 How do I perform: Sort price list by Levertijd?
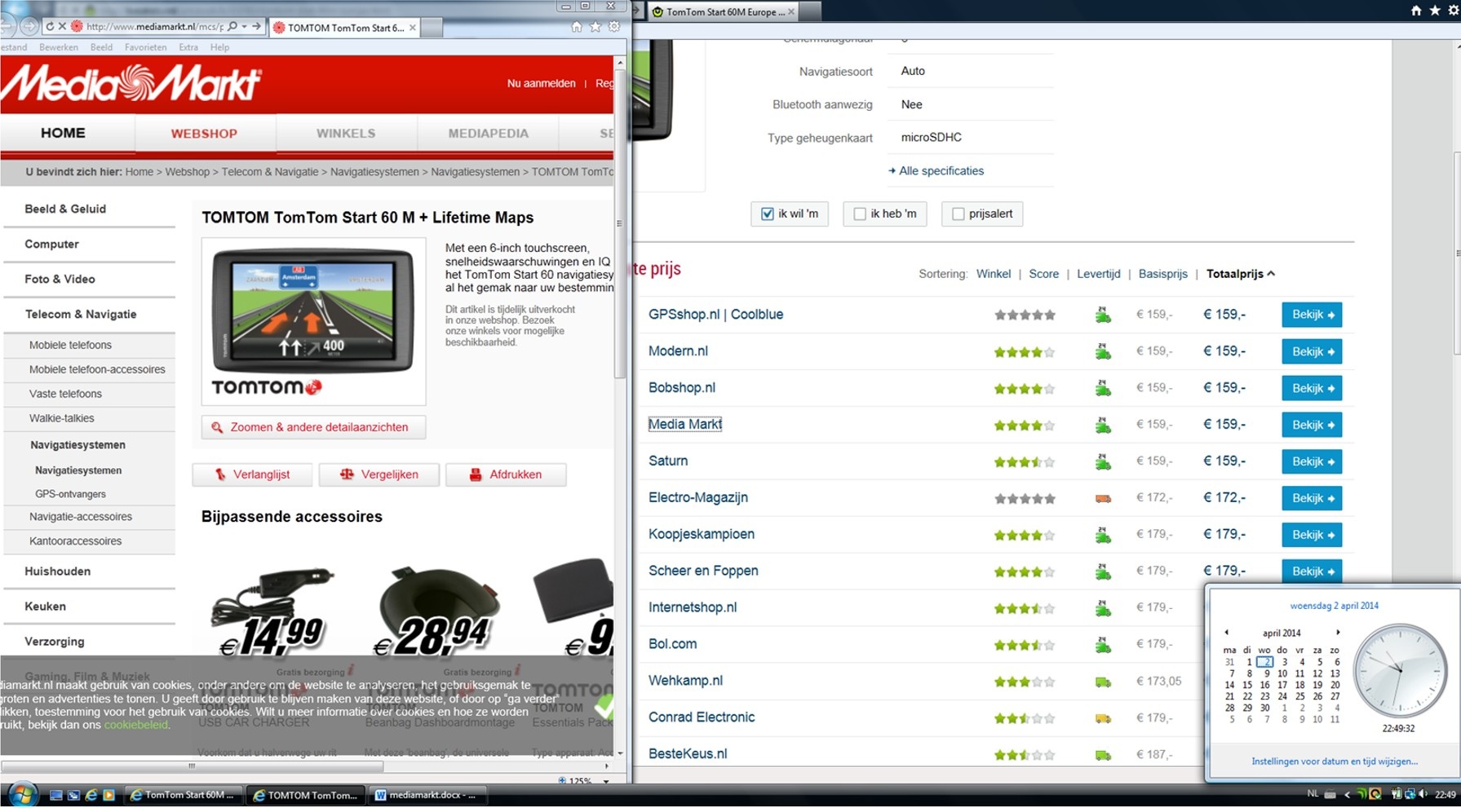[1098, 274]
